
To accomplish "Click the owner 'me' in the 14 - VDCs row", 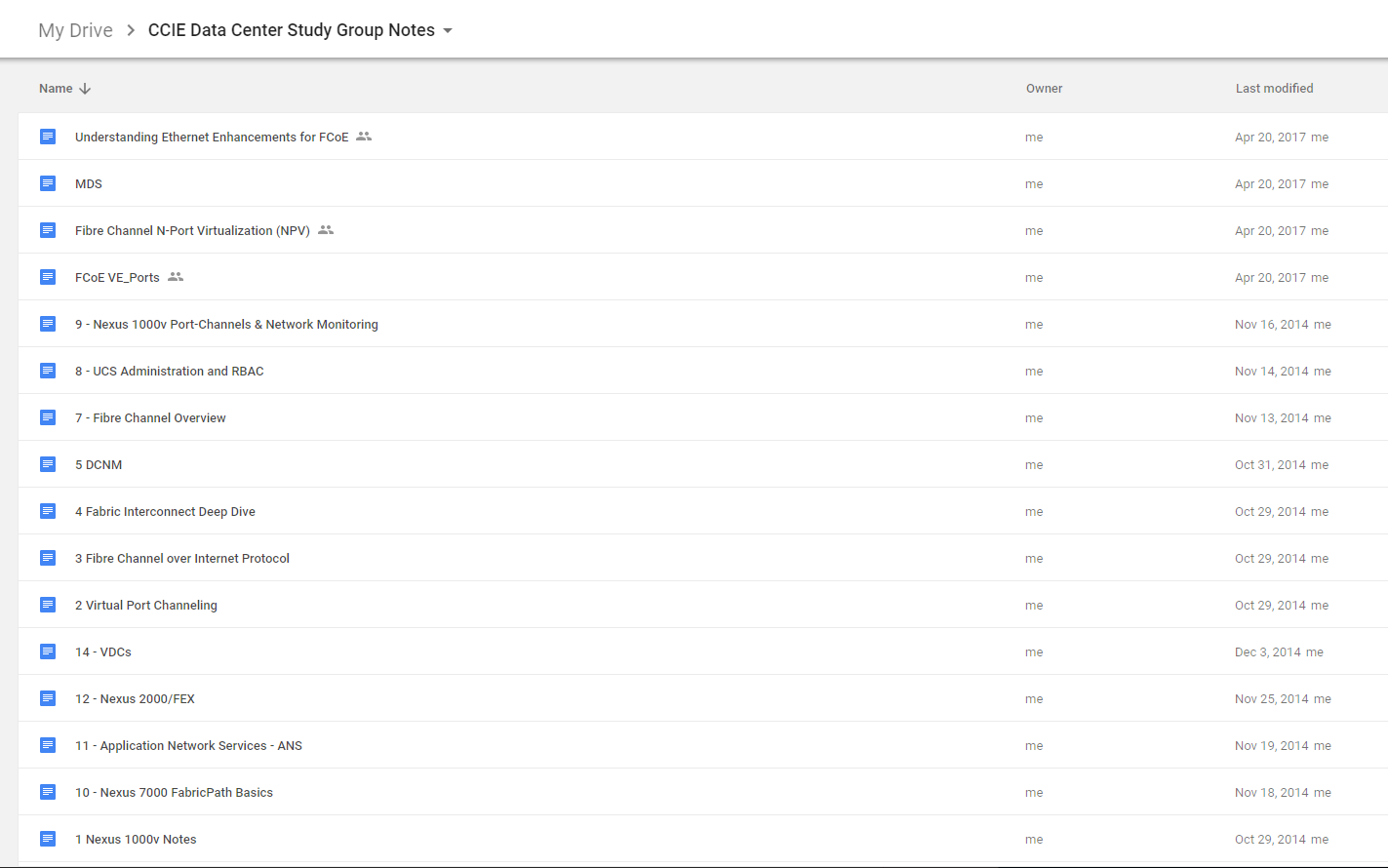I will 1034,652.
